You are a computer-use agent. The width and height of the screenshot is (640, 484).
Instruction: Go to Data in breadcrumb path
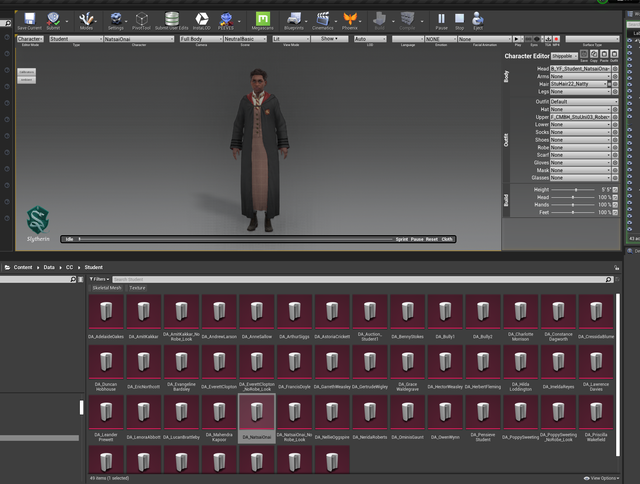pyautogui.click(x=49, y=268)
